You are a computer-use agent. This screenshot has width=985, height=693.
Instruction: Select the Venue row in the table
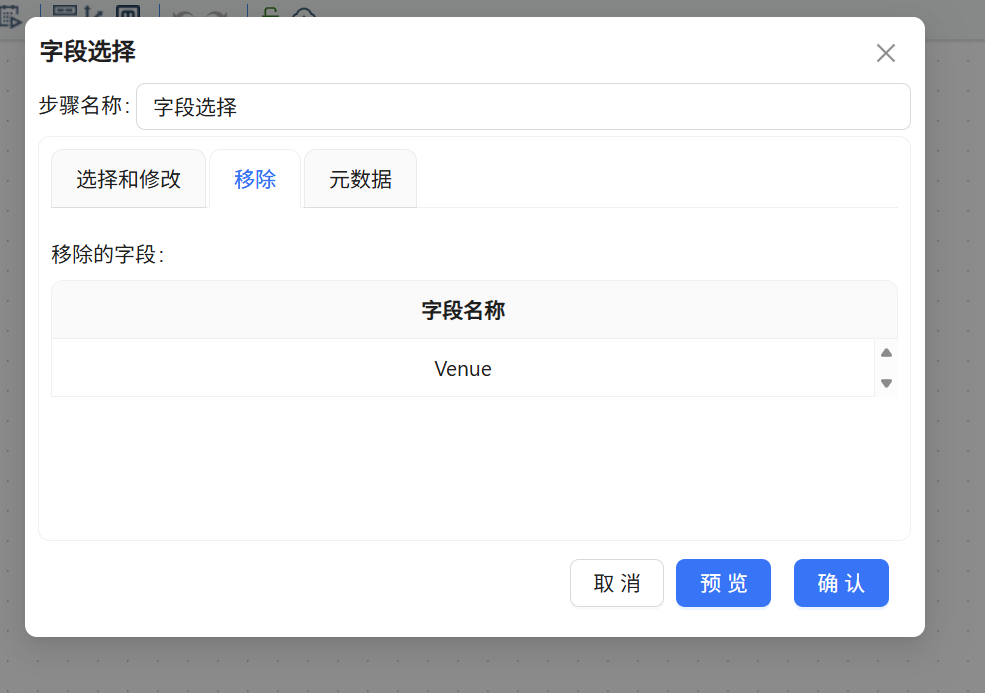[463, 368]
